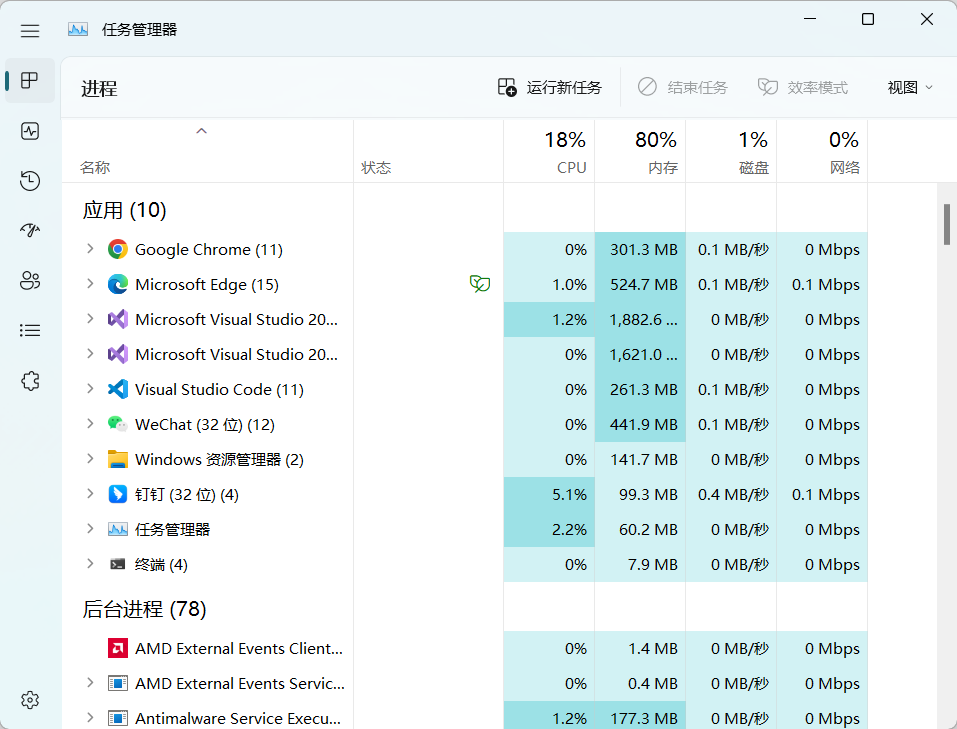Expand the Google Chrome (11) process group
Viewport: 957px width, 729px height.
tap(90, 248)
